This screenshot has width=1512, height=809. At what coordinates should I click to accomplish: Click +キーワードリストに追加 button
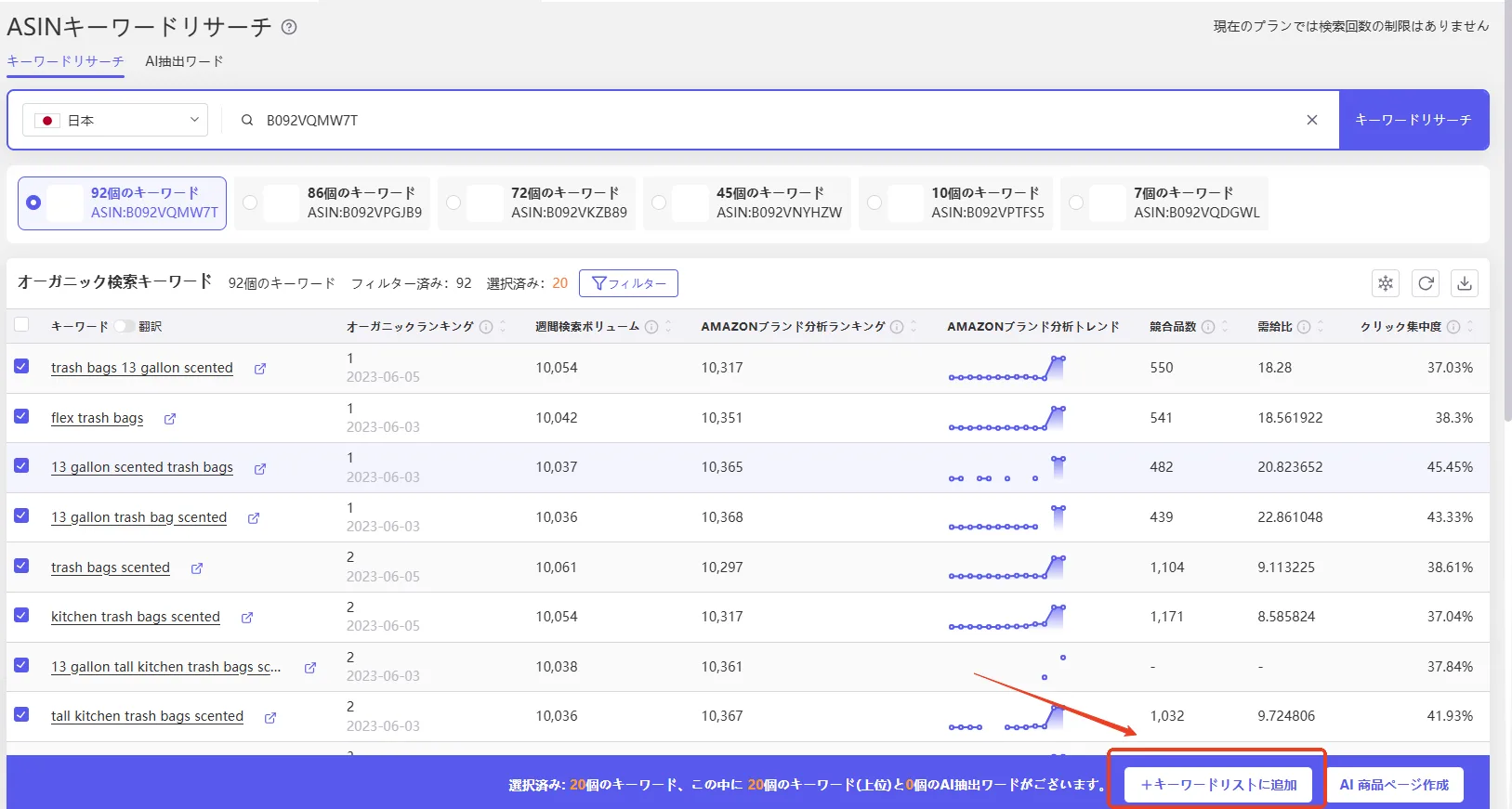coord(1218,785)
